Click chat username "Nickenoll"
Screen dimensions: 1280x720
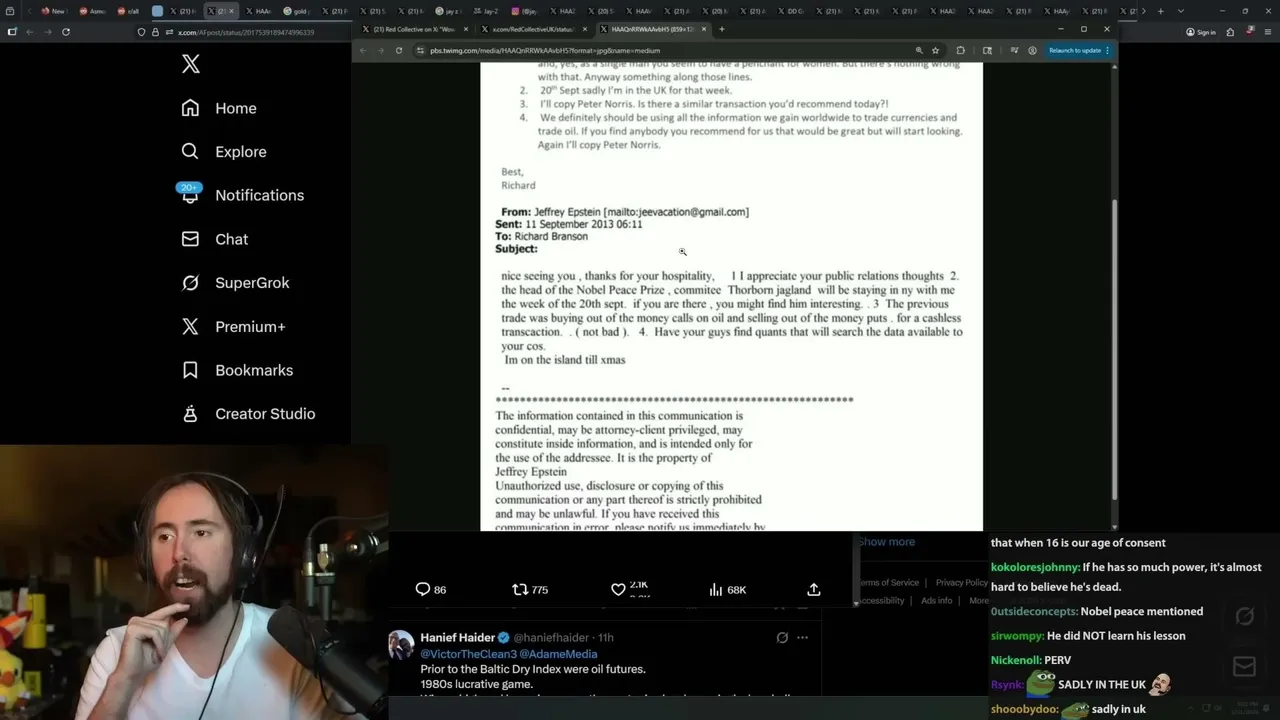(1015, 660)
